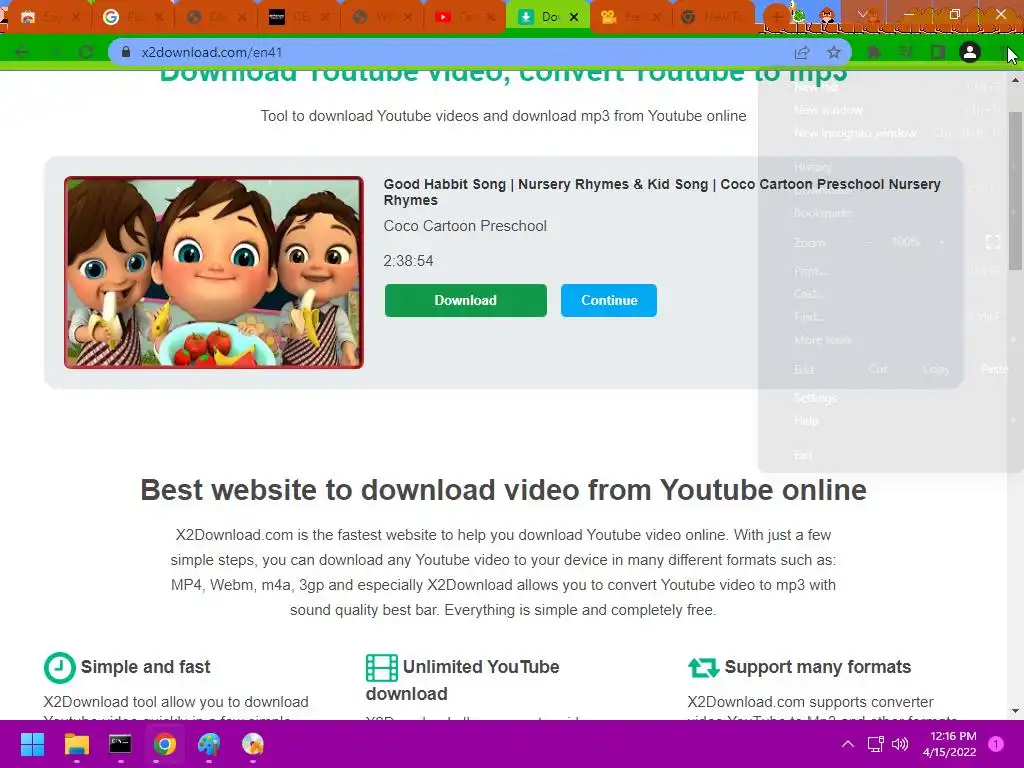
Task: Open the tab search chevron
Action: (x=863, y=14)
